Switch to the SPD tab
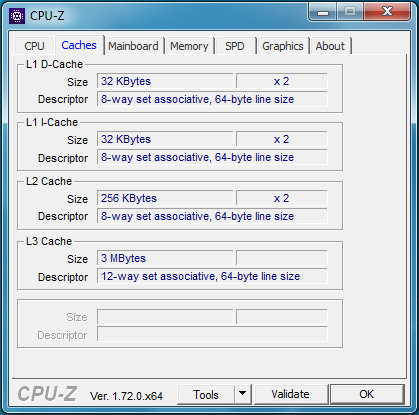 (235, 46)
